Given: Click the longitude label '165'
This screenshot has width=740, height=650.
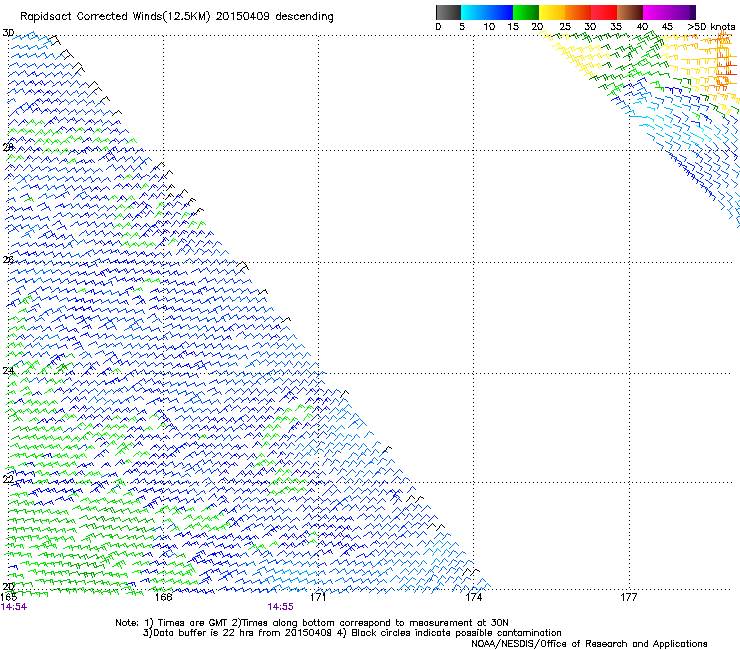Looking at the screenshot, I should (9, 597).
